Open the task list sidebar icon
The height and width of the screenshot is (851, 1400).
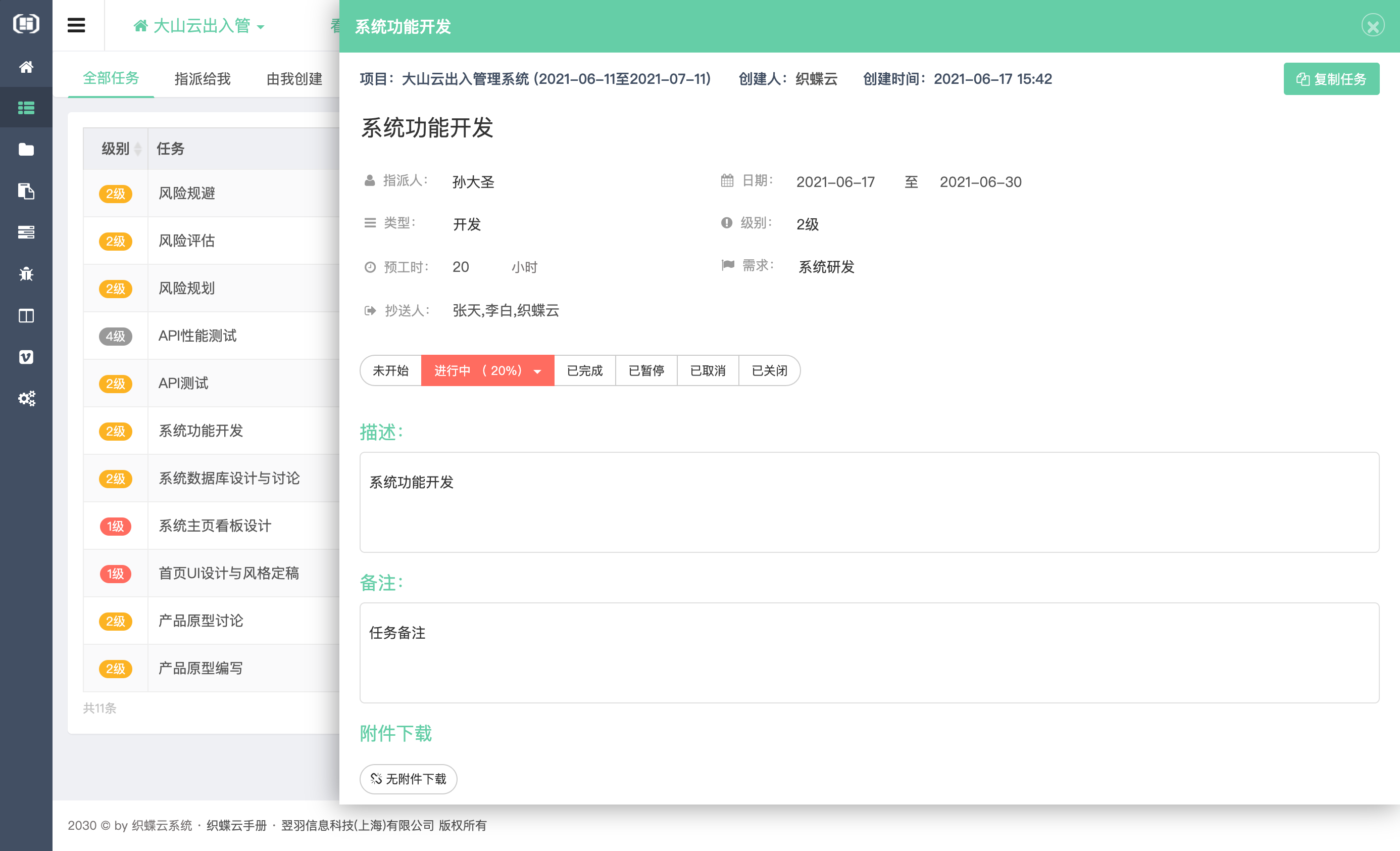(x=26, y=108)
